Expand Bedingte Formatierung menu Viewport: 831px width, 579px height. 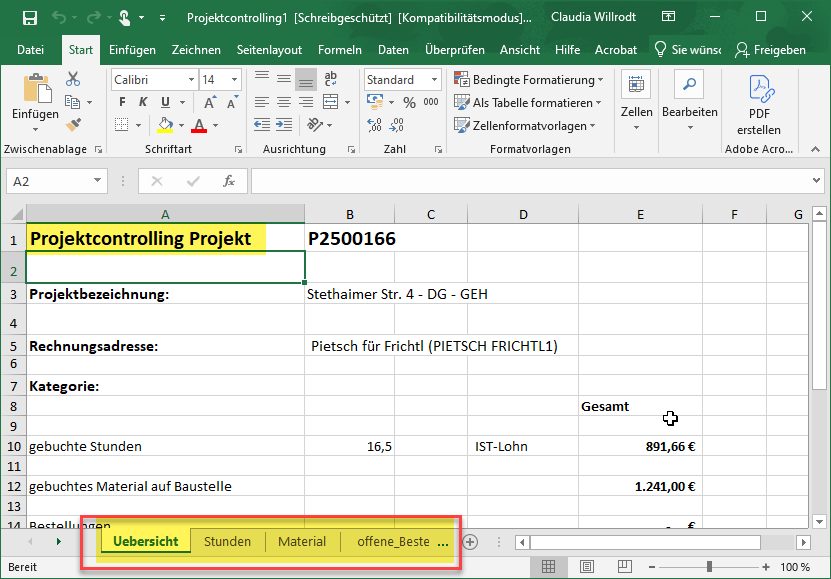(529, 79)
